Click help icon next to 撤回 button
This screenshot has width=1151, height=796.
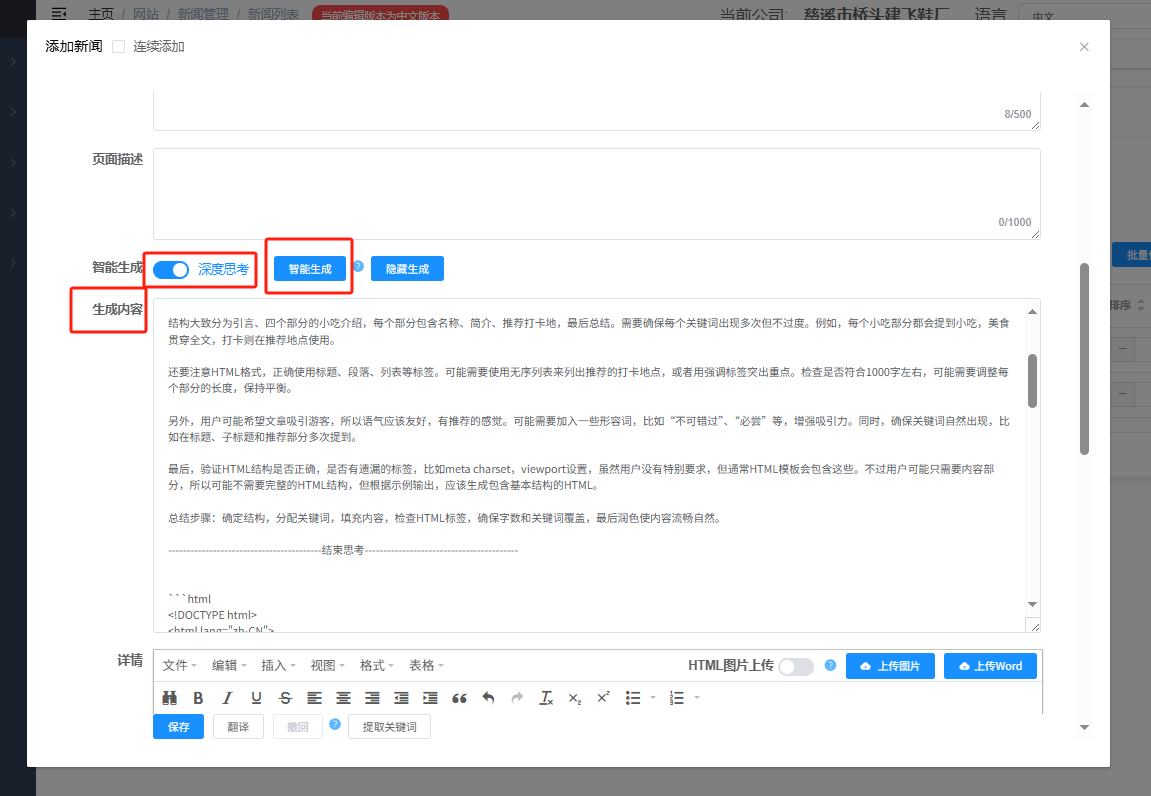[x=335, y=724]
